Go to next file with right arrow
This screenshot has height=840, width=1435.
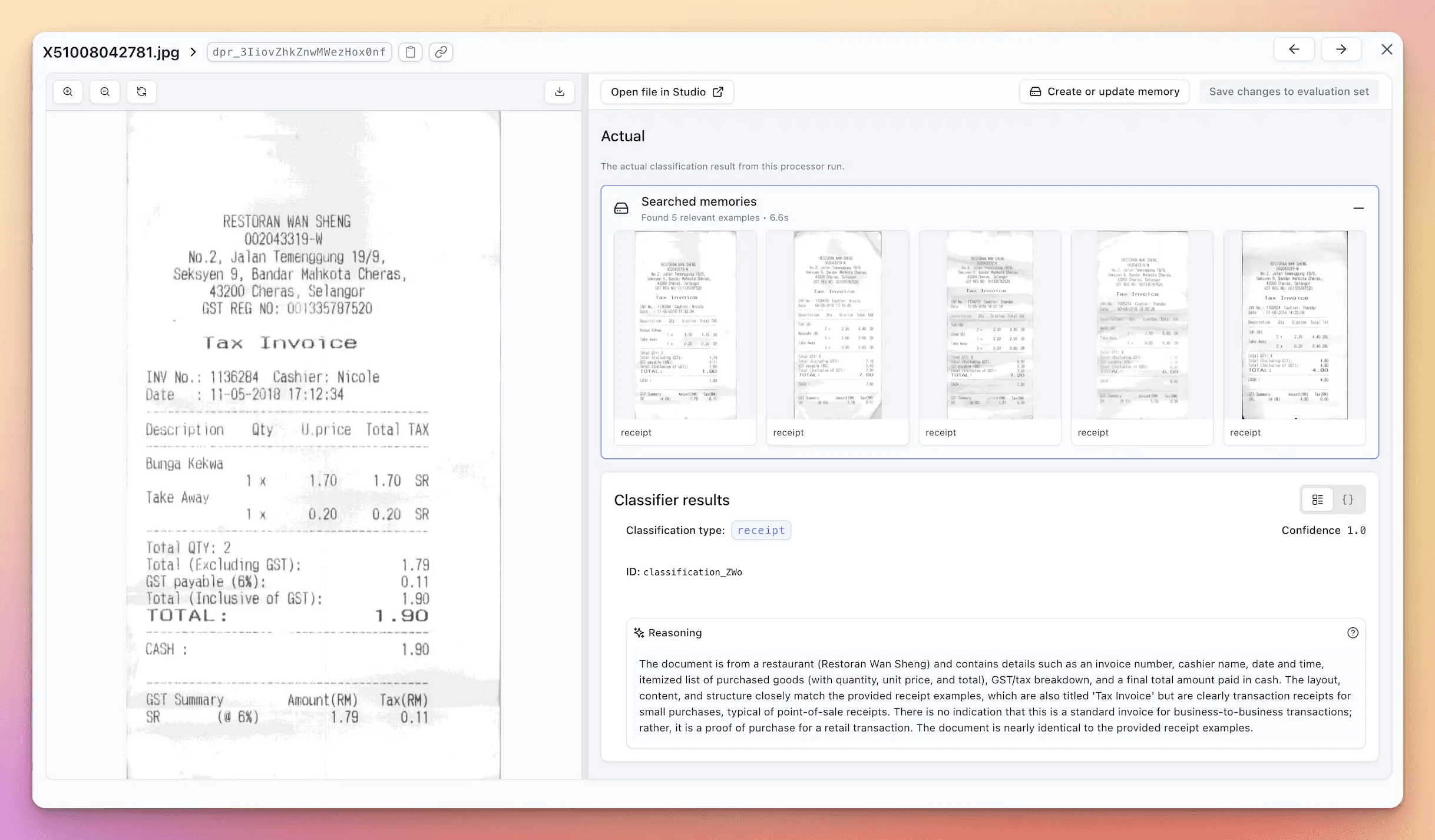pos(1341,49)
